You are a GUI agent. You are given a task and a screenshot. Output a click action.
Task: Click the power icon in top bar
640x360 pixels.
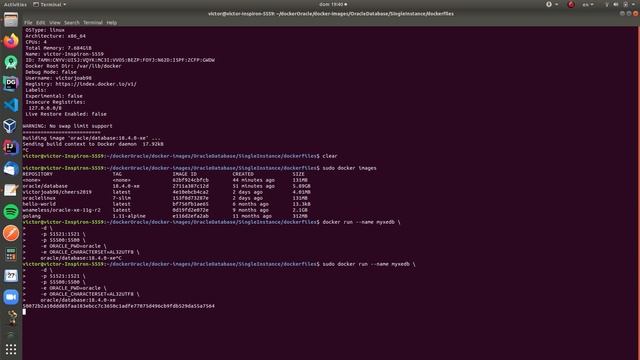pos(626,4)
